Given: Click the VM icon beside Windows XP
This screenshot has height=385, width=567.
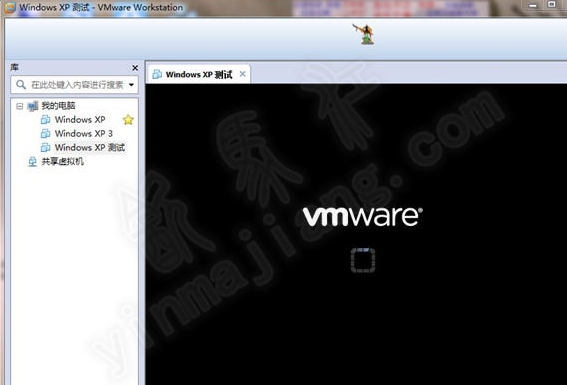Looking at the screenshot, I should (46, 119).
